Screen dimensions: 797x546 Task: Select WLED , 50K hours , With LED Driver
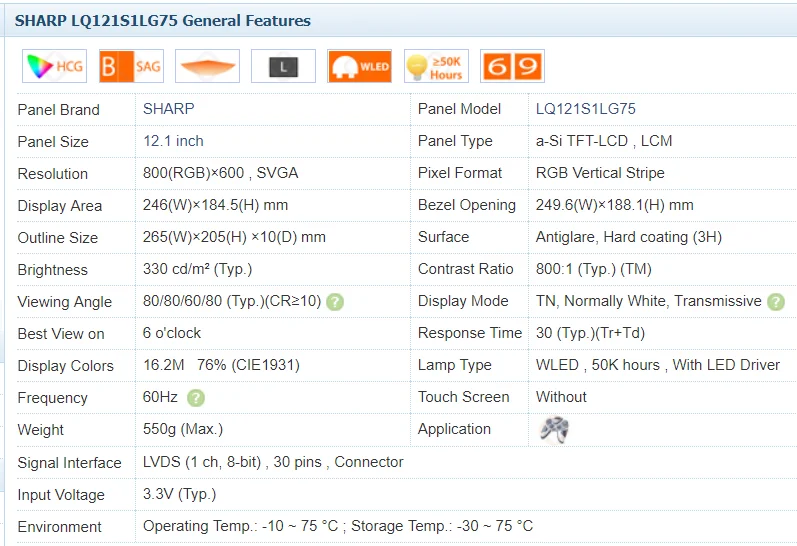click(658, 365)
